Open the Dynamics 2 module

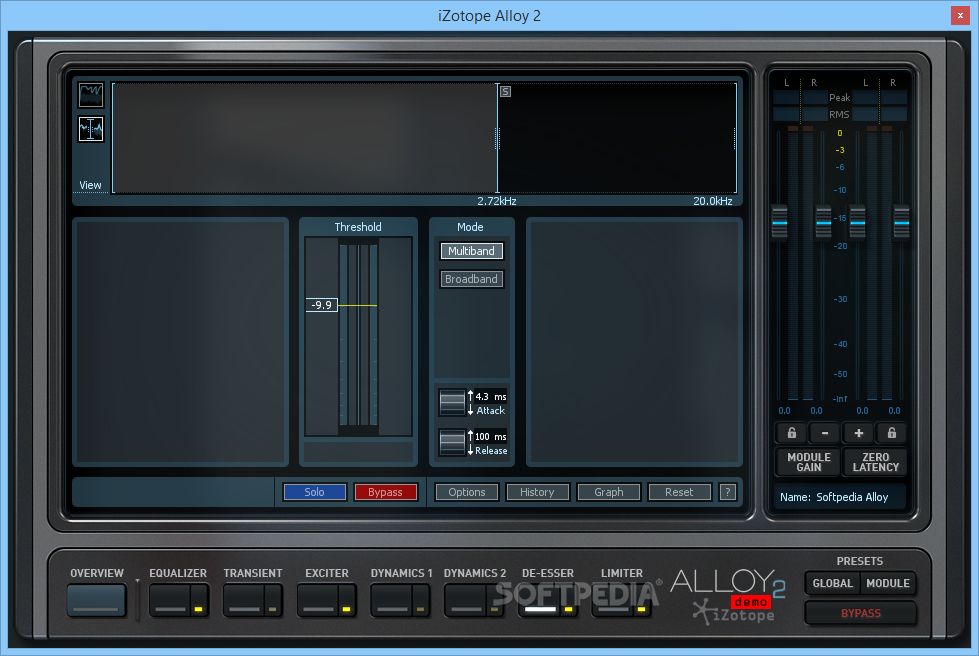click(x=465, y=600)
